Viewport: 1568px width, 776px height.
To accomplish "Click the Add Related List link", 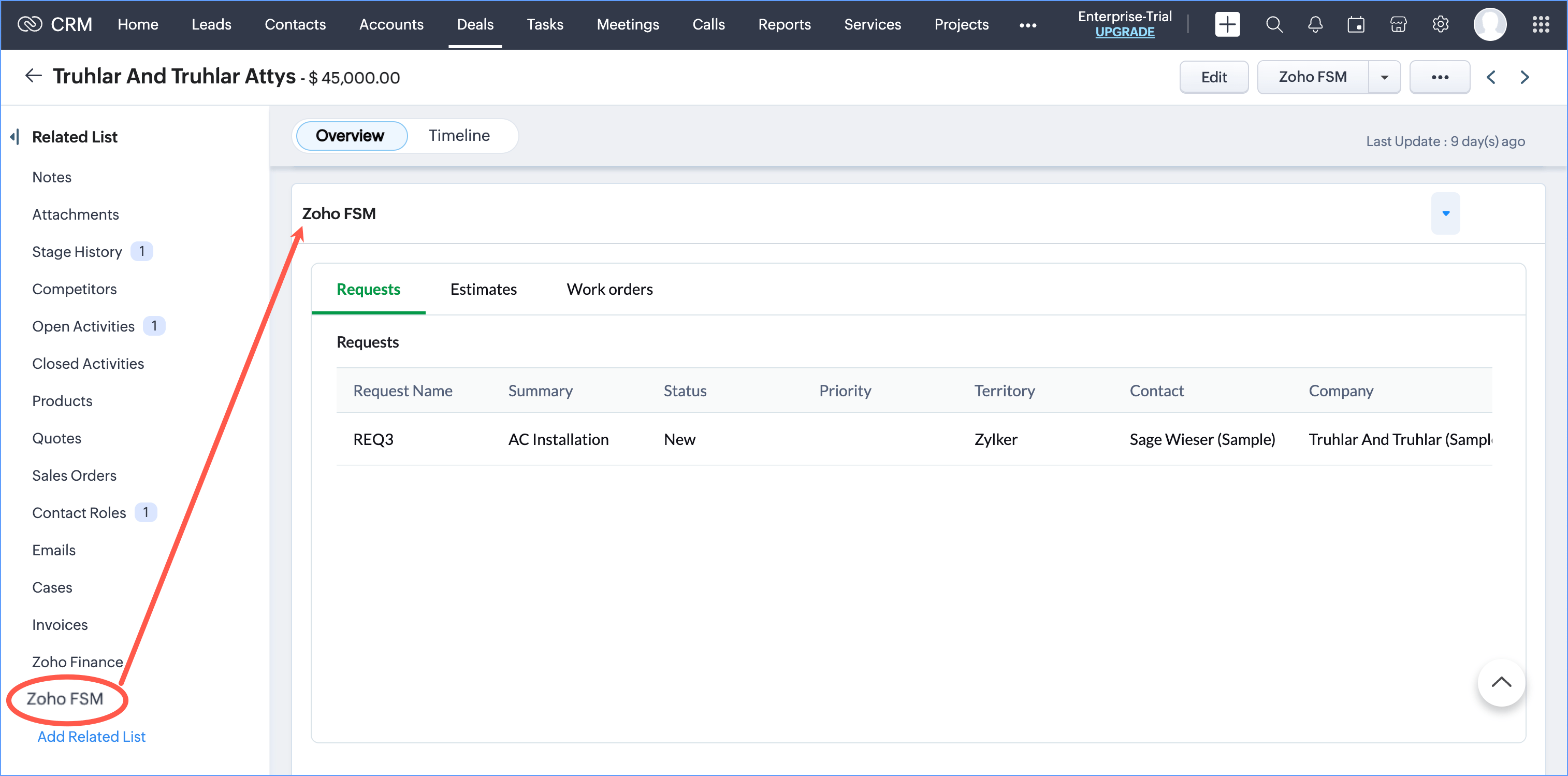I will [x=91, y=737].
